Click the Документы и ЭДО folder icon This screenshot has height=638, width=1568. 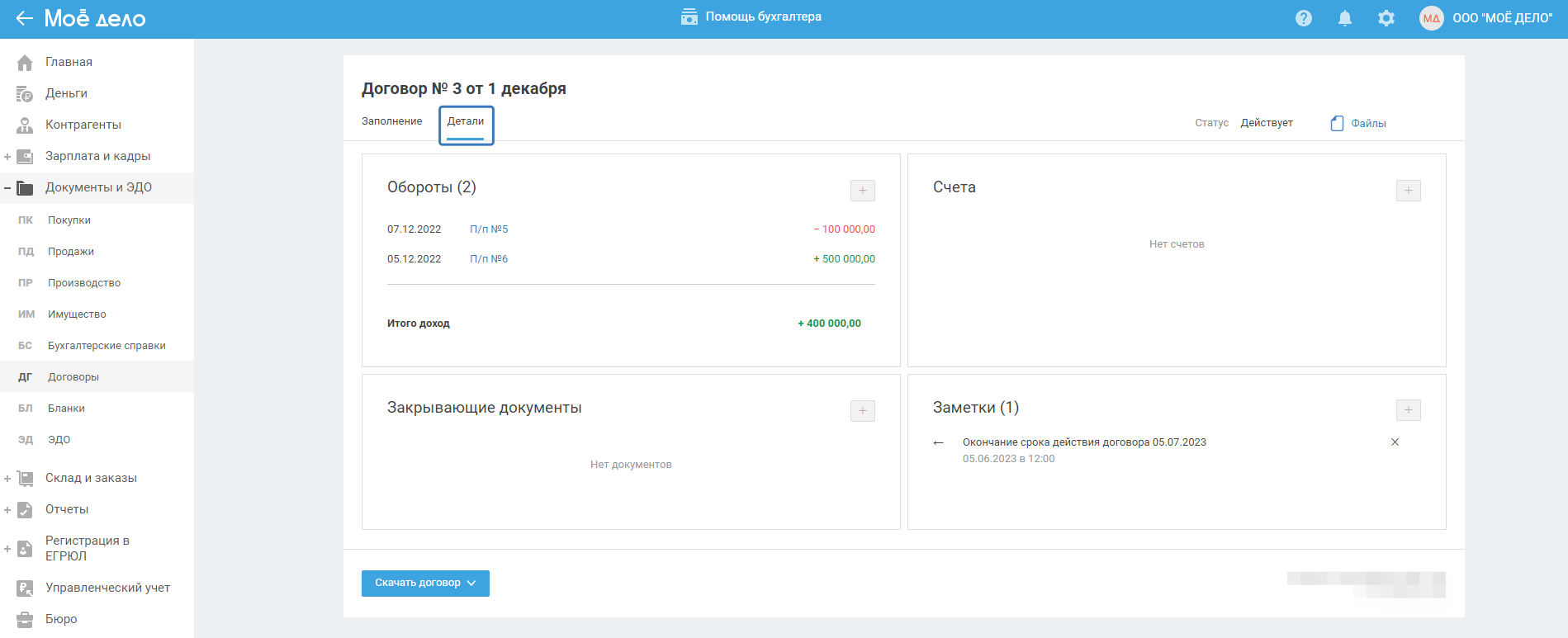[25, 187]
